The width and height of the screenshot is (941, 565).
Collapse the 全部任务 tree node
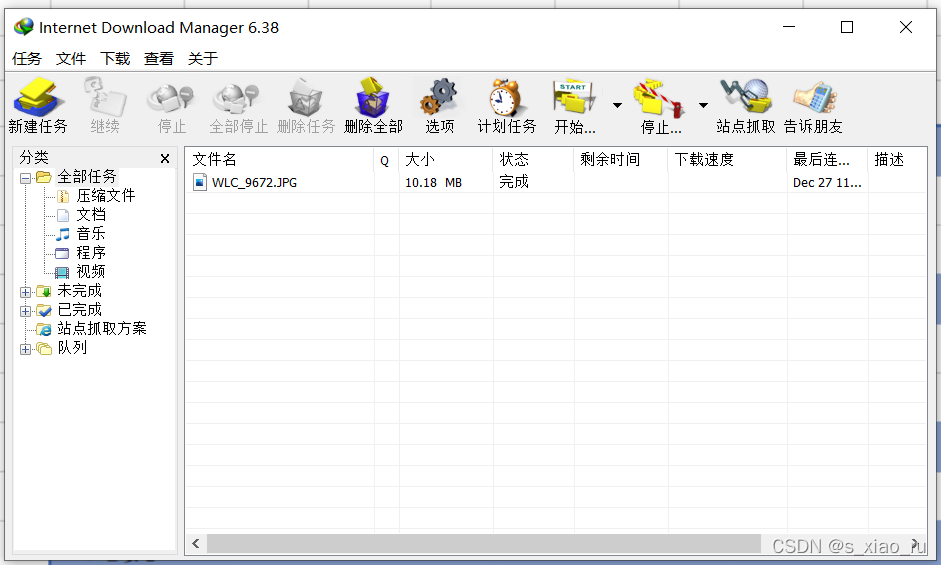[x=25, y=178]
